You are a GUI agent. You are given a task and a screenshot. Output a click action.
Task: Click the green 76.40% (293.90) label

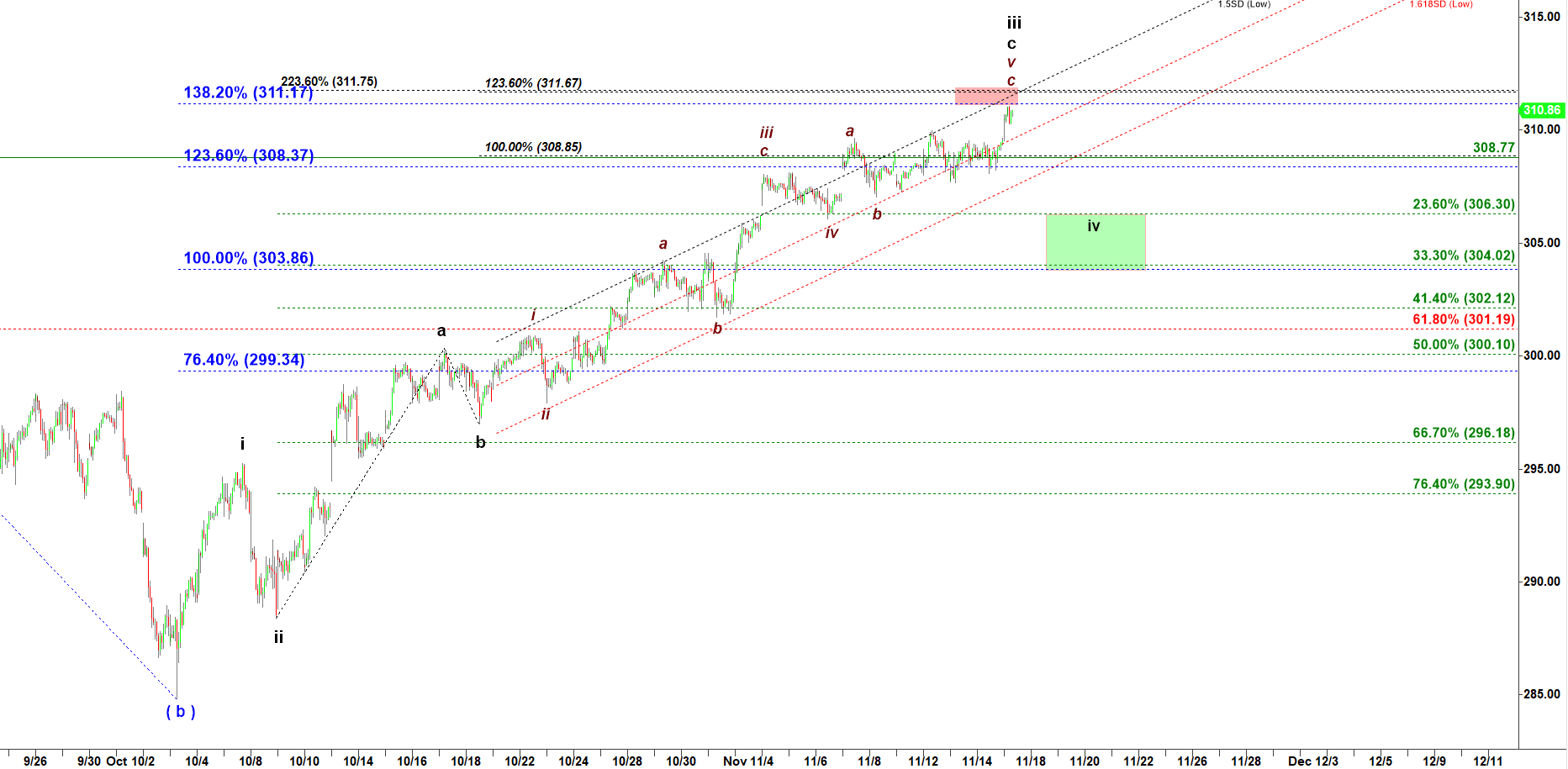pos(1463,484)
